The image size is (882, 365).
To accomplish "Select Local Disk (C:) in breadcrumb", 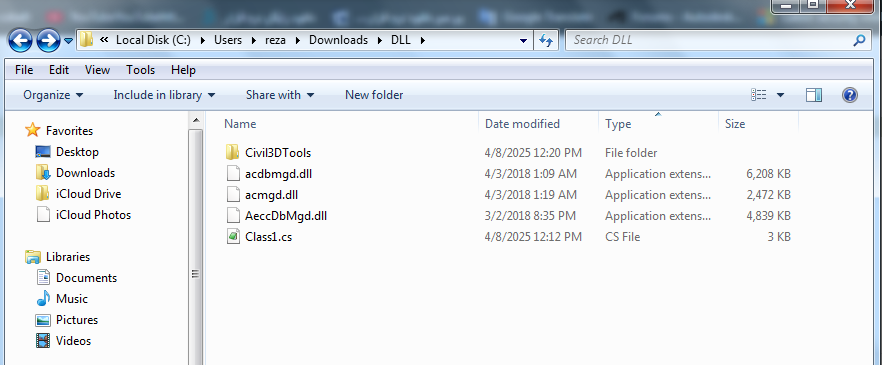I will [154, 40].
